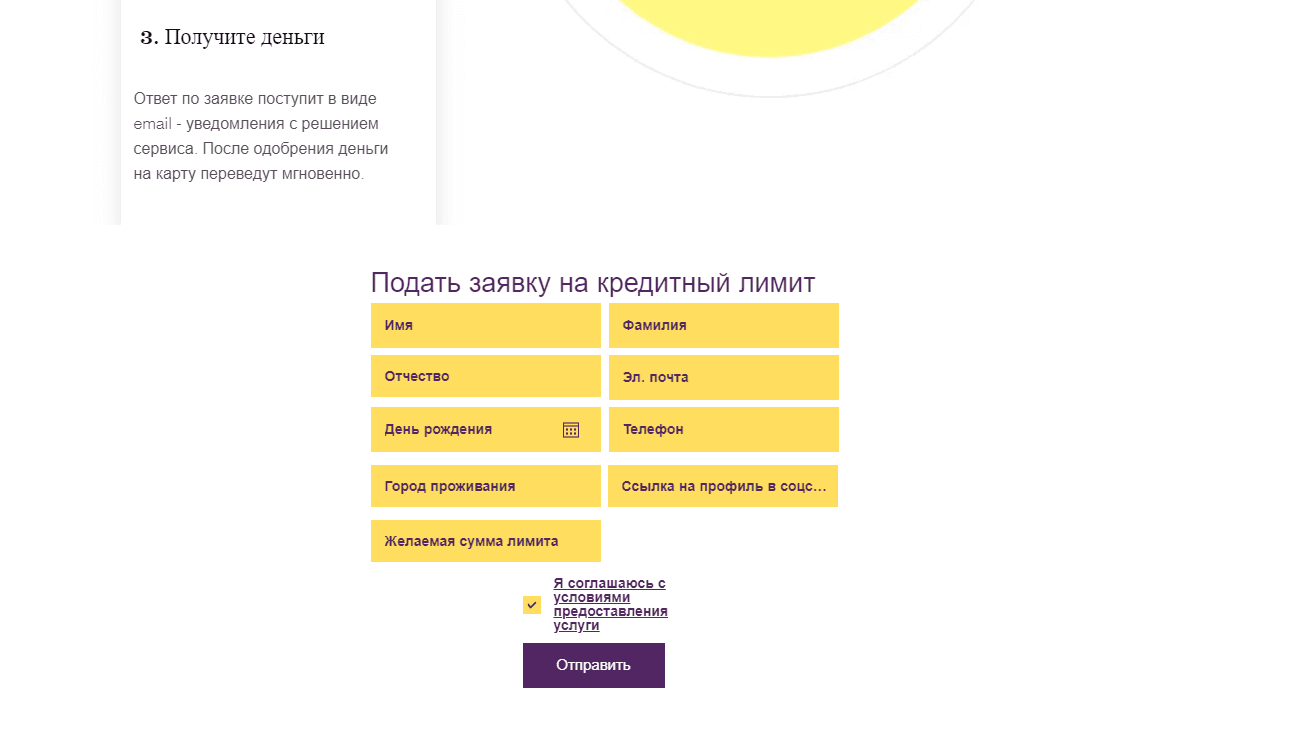The height and width of the screenshot is (739, 1312).
Task: Open the service terms agreement link
Action: [610, 604]
